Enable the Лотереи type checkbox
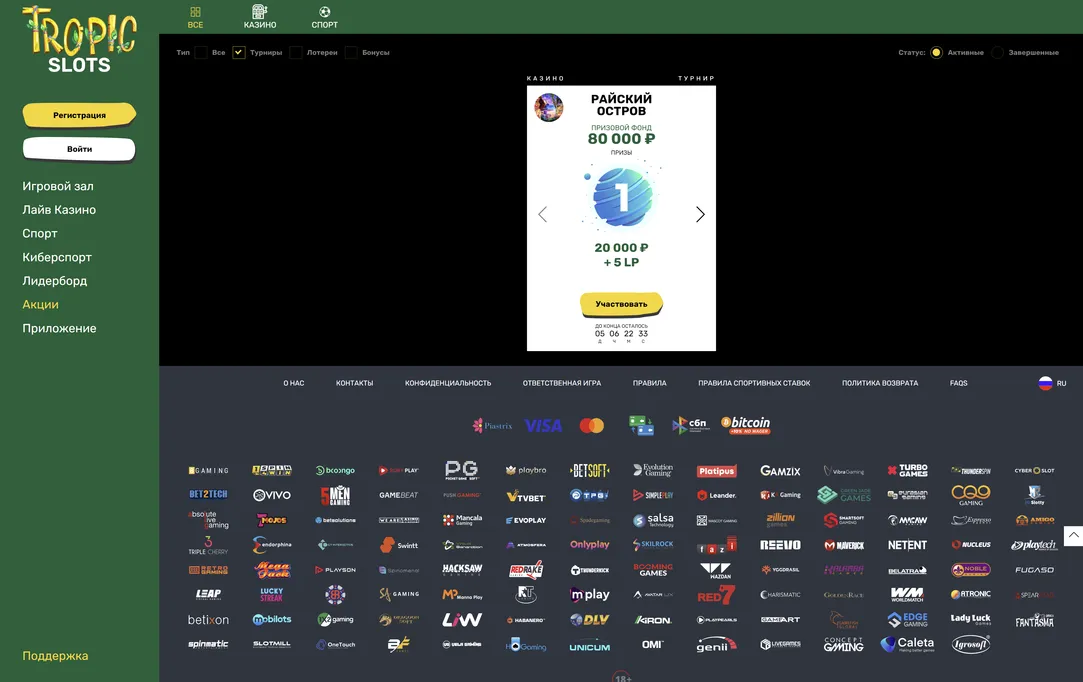The height and width of the screenshot is (682, 1083). 296,53
